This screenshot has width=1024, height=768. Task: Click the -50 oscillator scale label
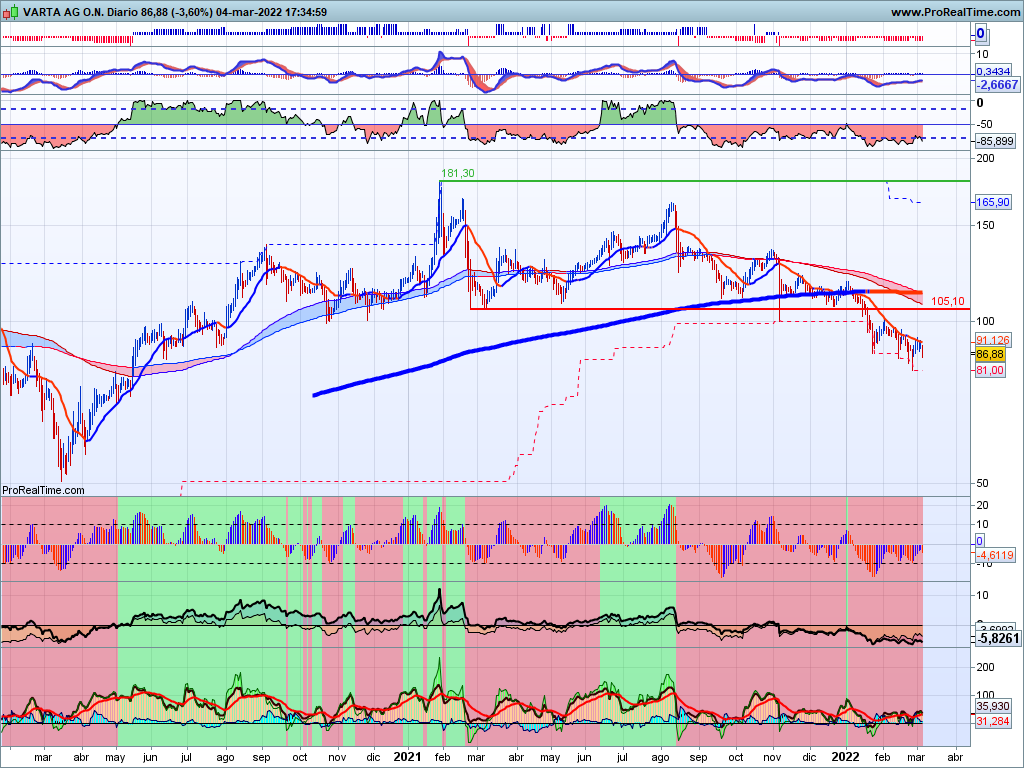(x=984, y=124)
